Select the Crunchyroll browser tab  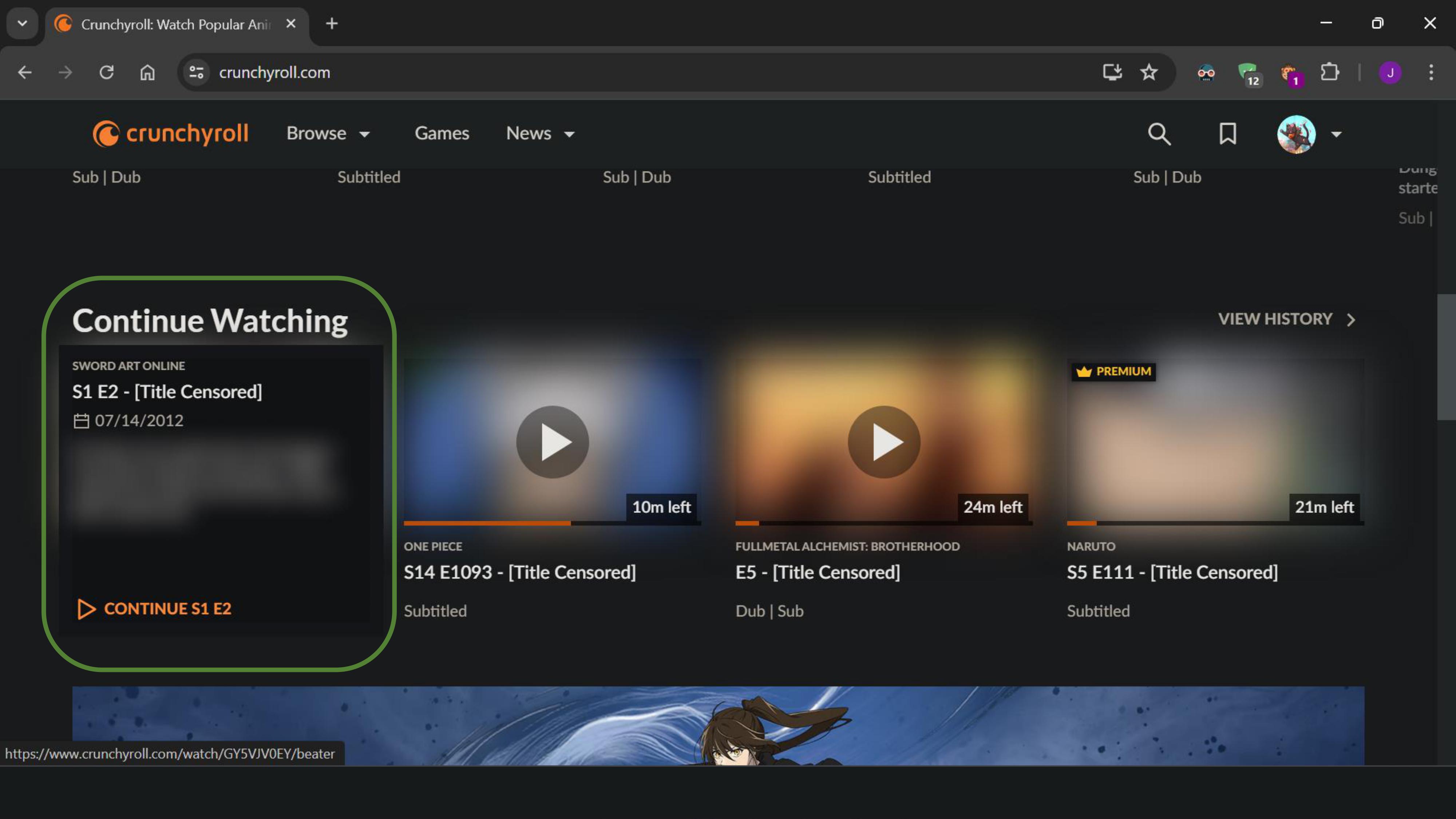tap(175, 24)
